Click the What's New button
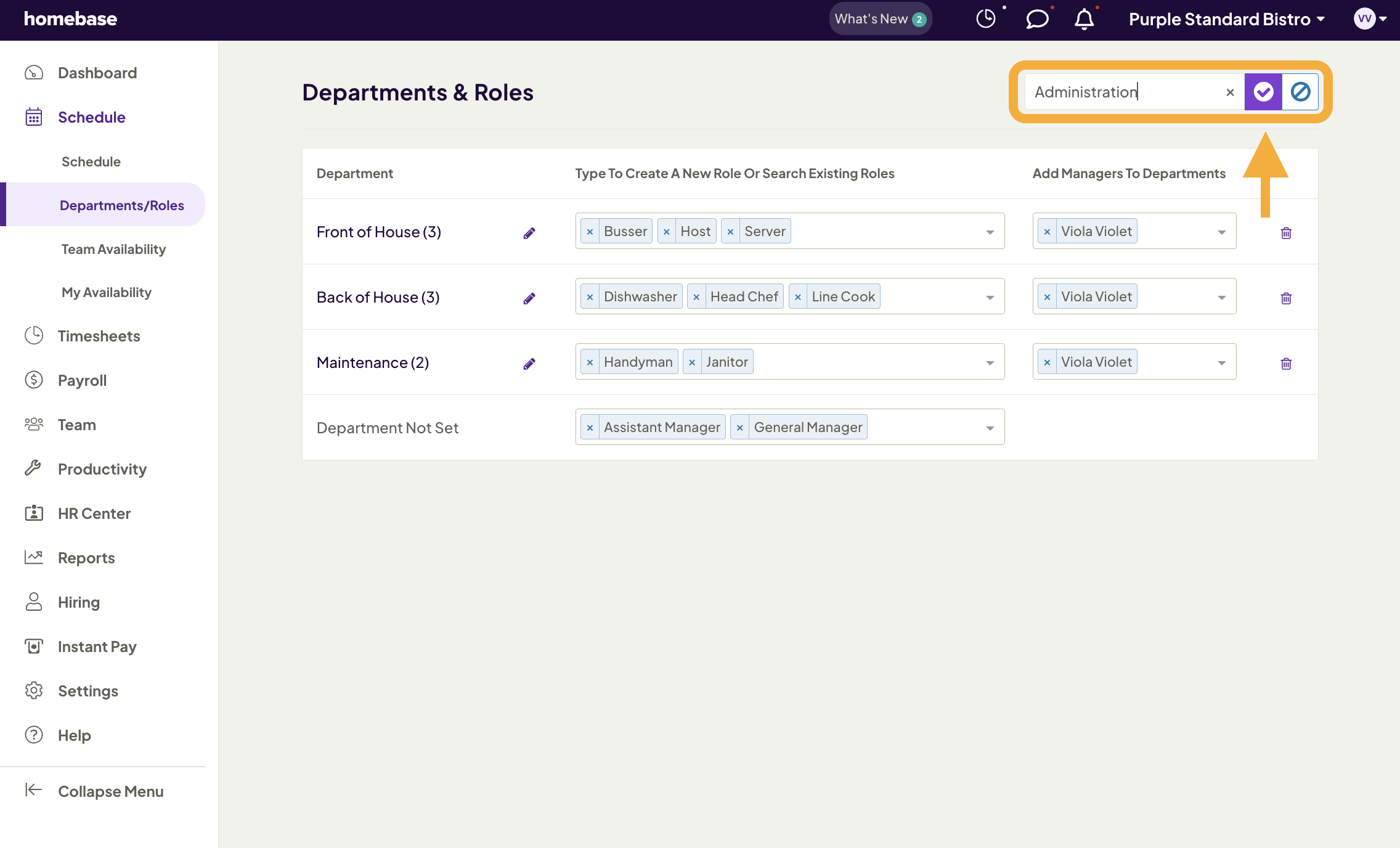This screenshot has width=1400, height=848. [x=880, y=18]
